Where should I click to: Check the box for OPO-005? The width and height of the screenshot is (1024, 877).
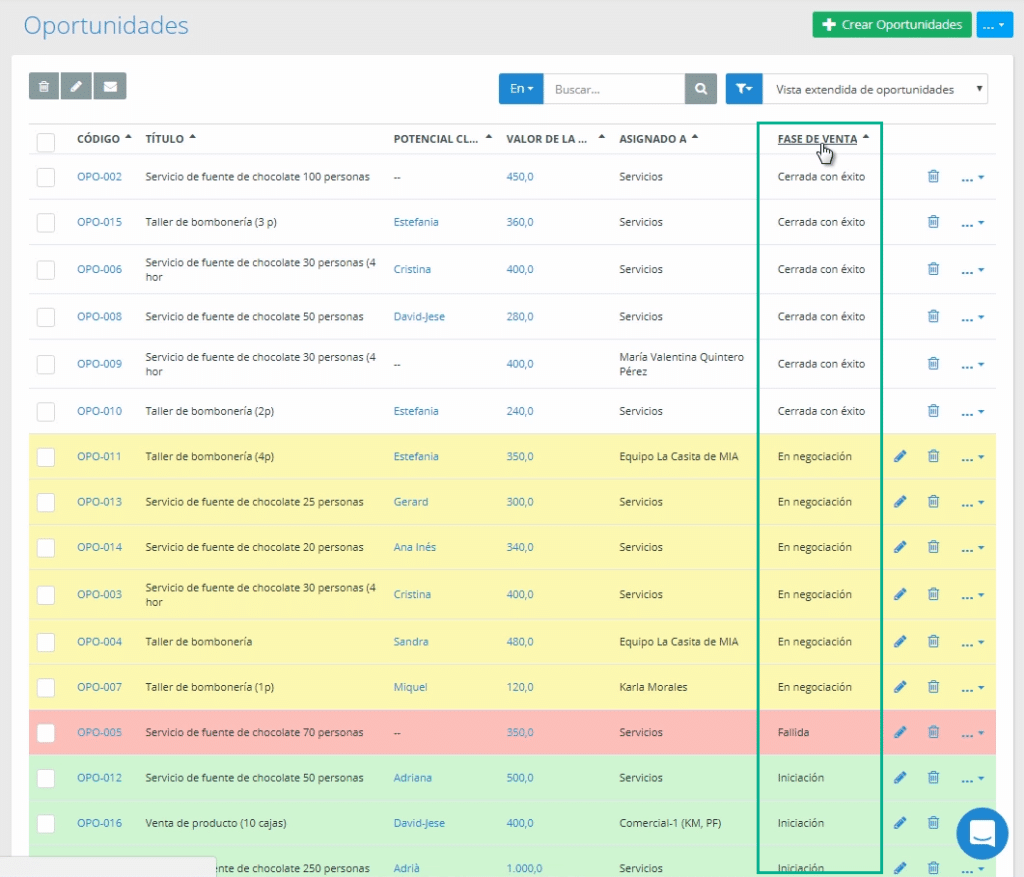coord(46,733)
